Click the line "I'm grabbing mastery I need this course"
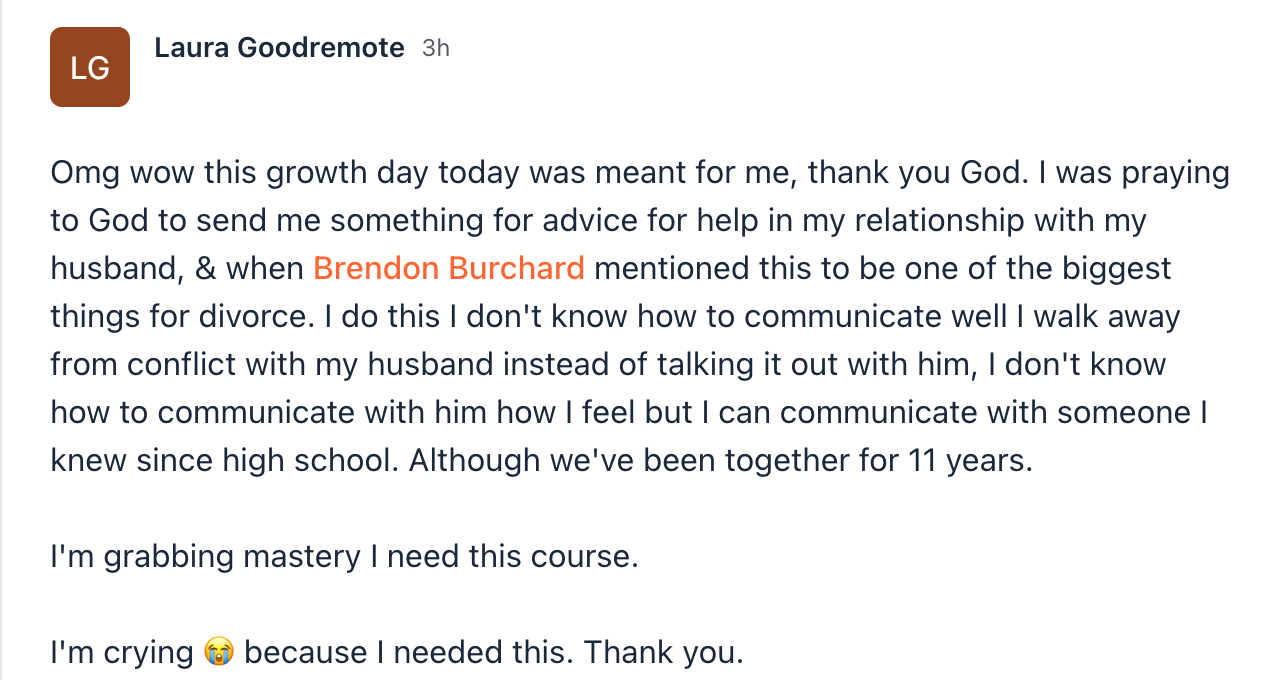The width and height of the screenshot is (1280, 680). (x=344, y=557)
